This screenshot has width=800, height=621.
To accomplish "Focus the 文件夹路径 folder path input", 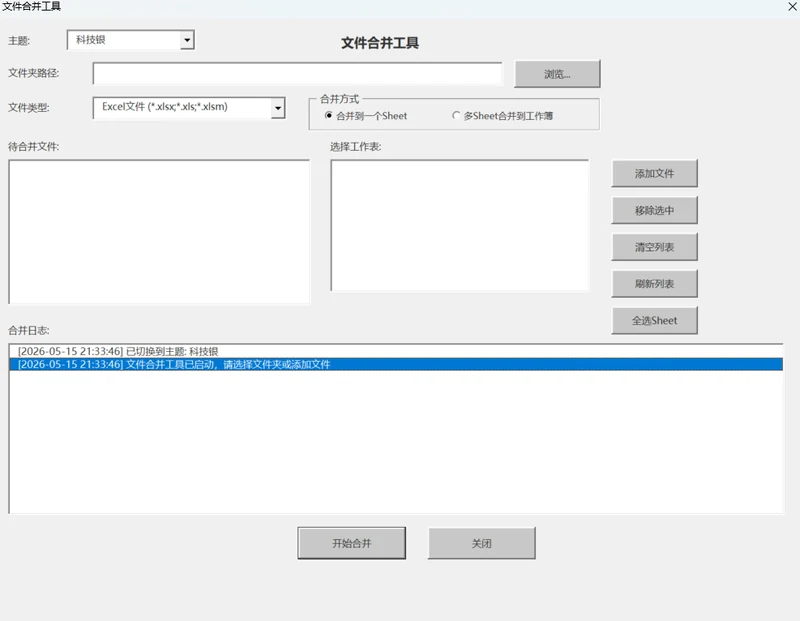I will (297, 74).
